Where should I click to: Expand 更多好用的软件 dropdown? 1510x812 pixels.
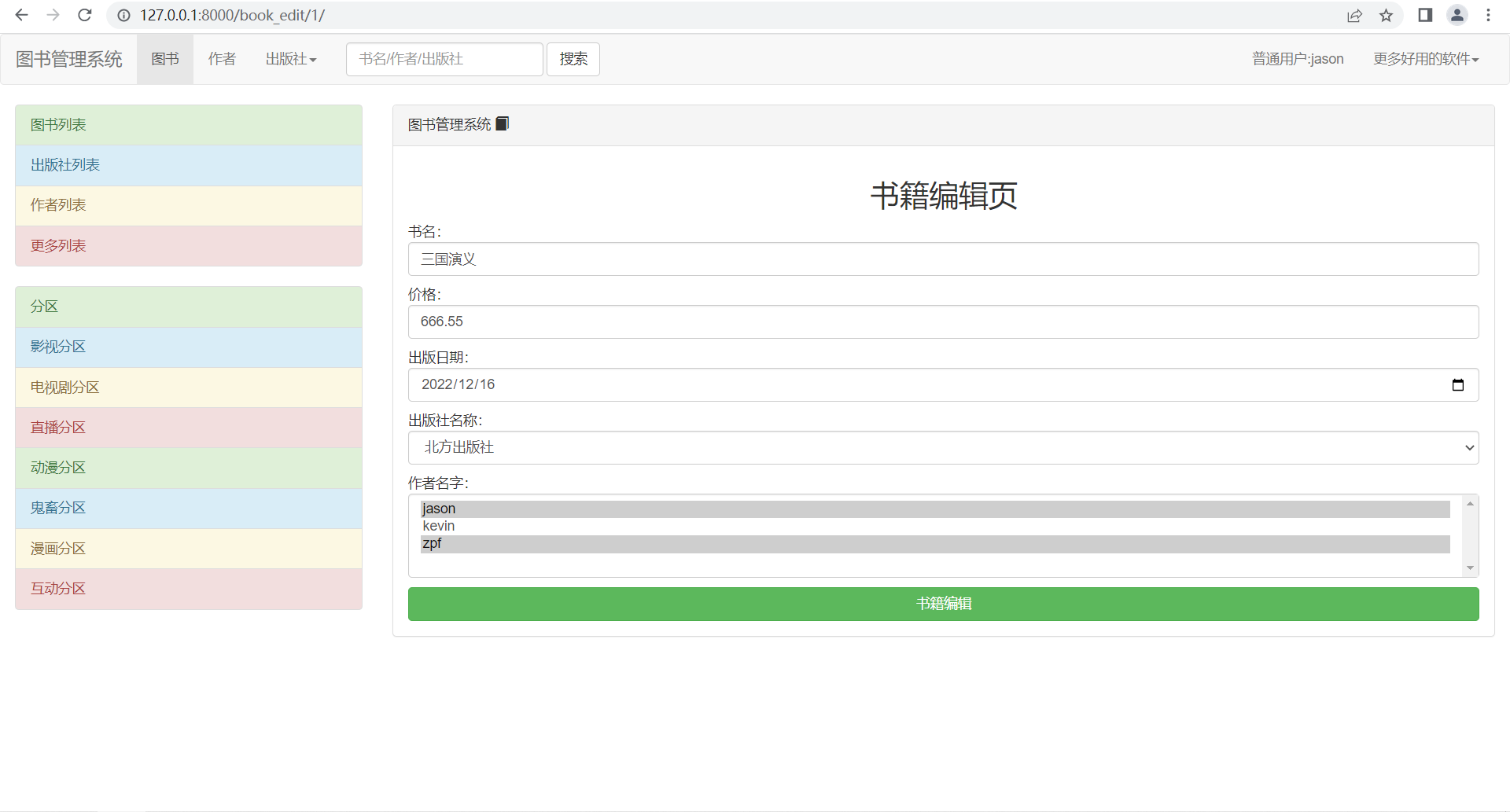[x=1426, y=59]
